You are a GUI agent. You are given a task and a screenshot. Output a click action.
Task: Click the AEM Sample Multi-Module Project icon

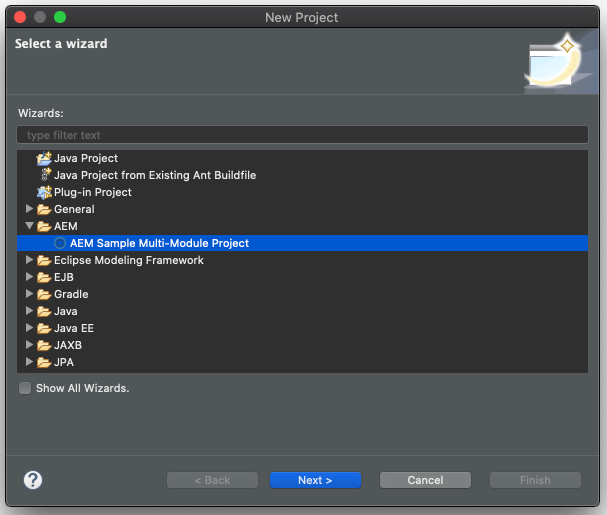click(60, 243)
